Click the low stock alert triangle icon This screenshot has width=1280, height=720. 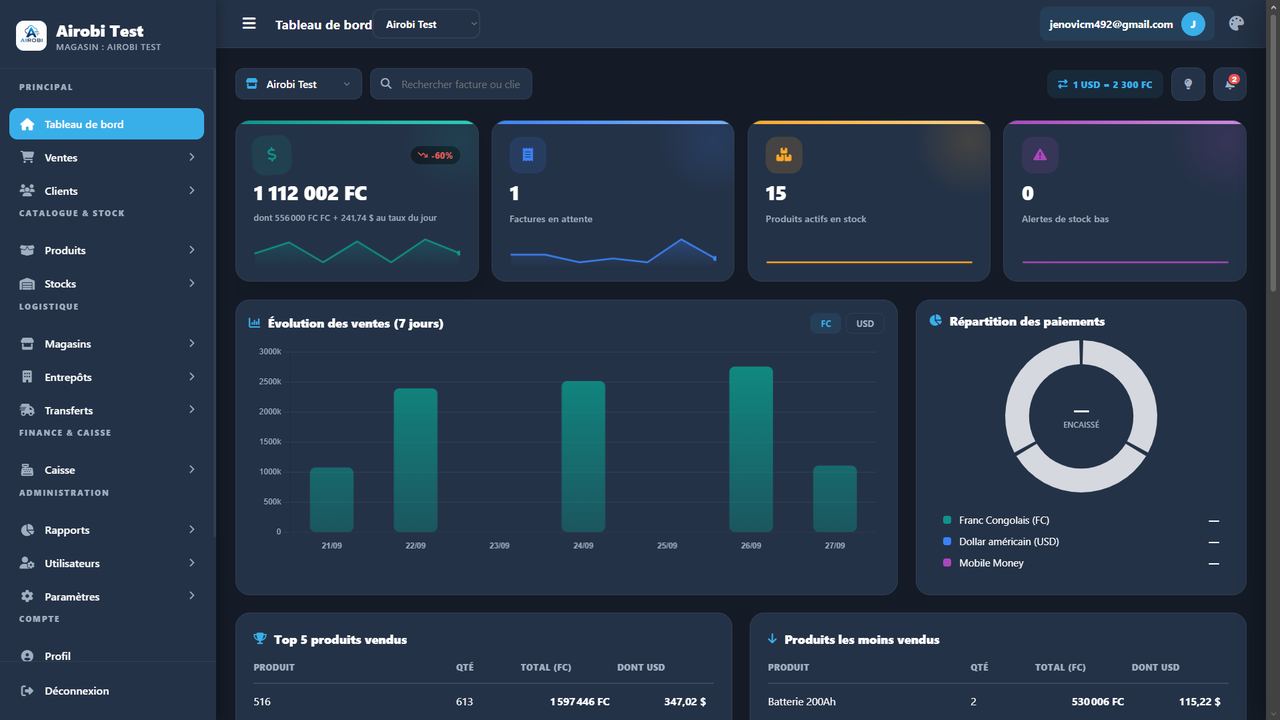click(x=1040, y=155)
